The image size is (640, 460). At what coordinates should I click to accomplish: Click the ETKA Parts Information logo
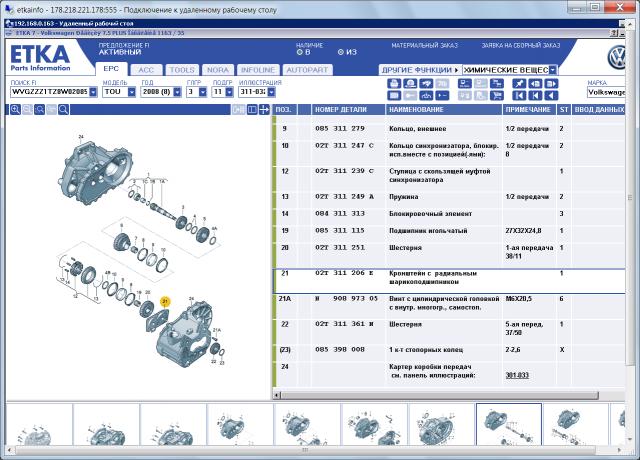[x=40, y=58]
